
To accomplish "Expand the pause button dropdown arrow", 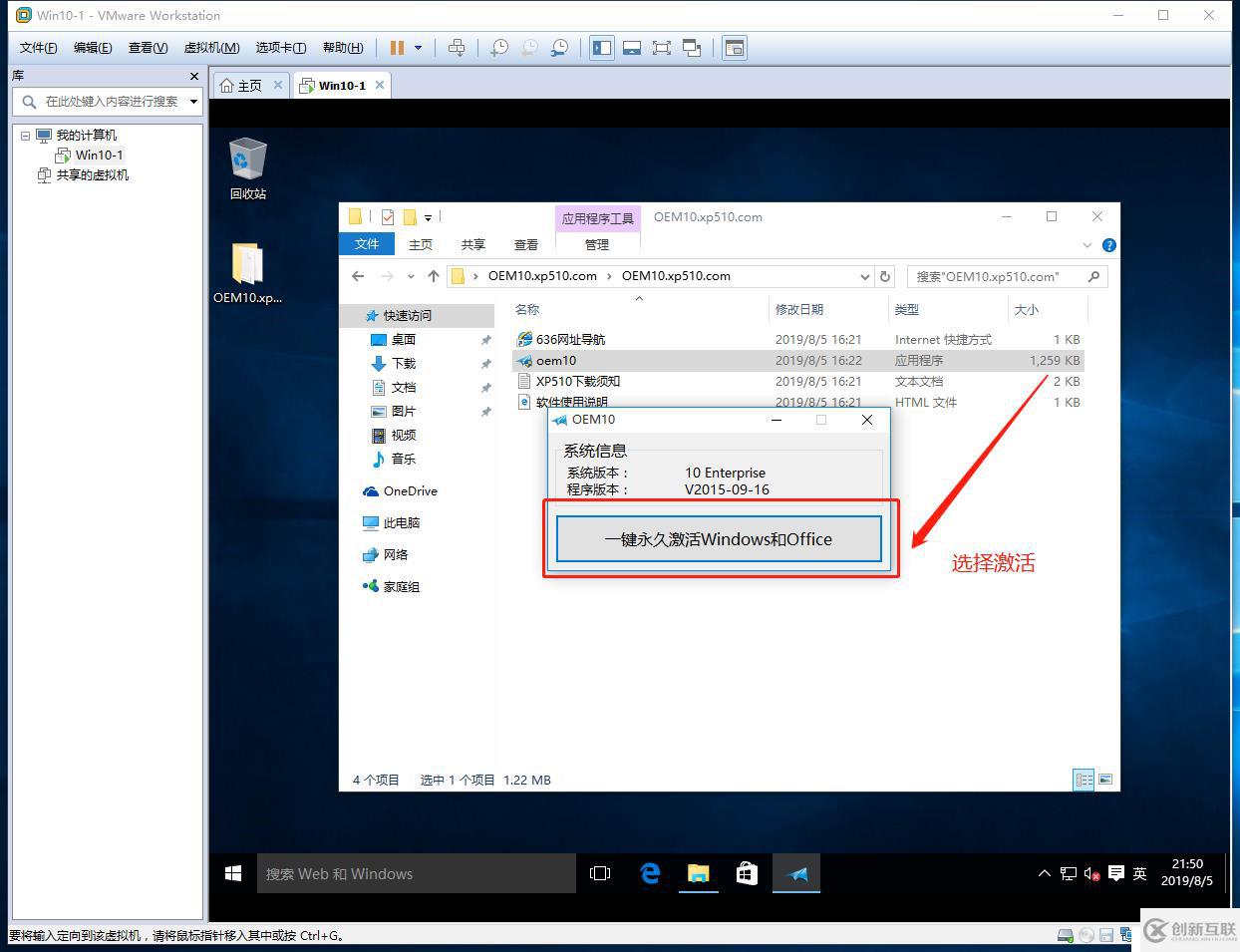I will 420,47.
